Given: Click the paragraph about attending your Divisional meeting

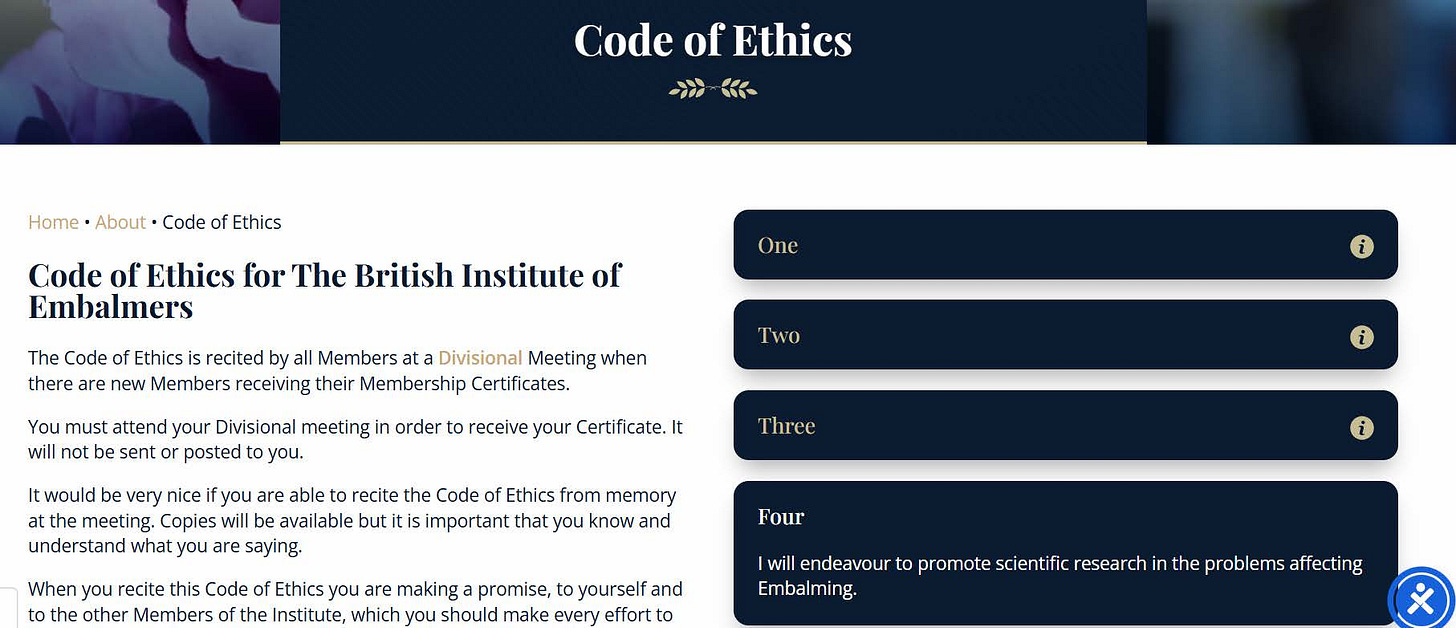Looking at the screenshot, I should pos(355,439).
